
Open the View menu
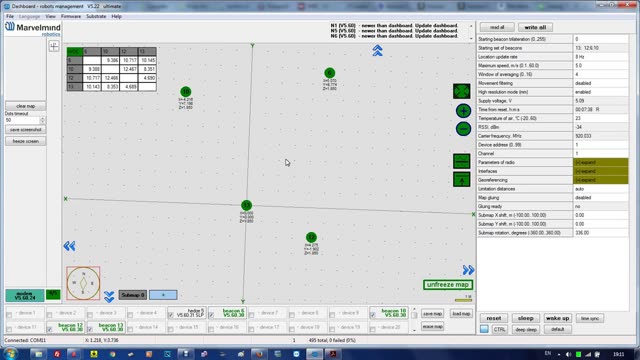50,16
